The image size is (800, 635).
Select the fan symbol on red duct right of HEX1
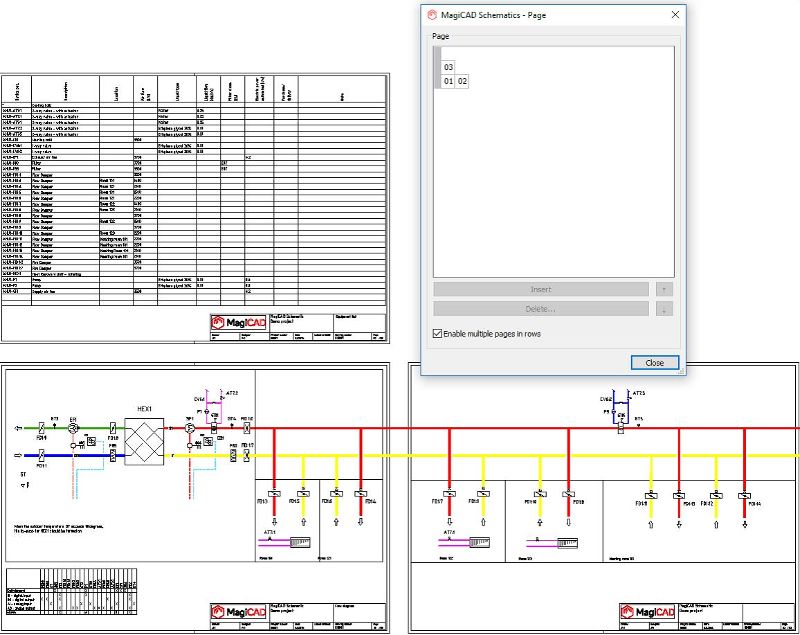(190, 428)
